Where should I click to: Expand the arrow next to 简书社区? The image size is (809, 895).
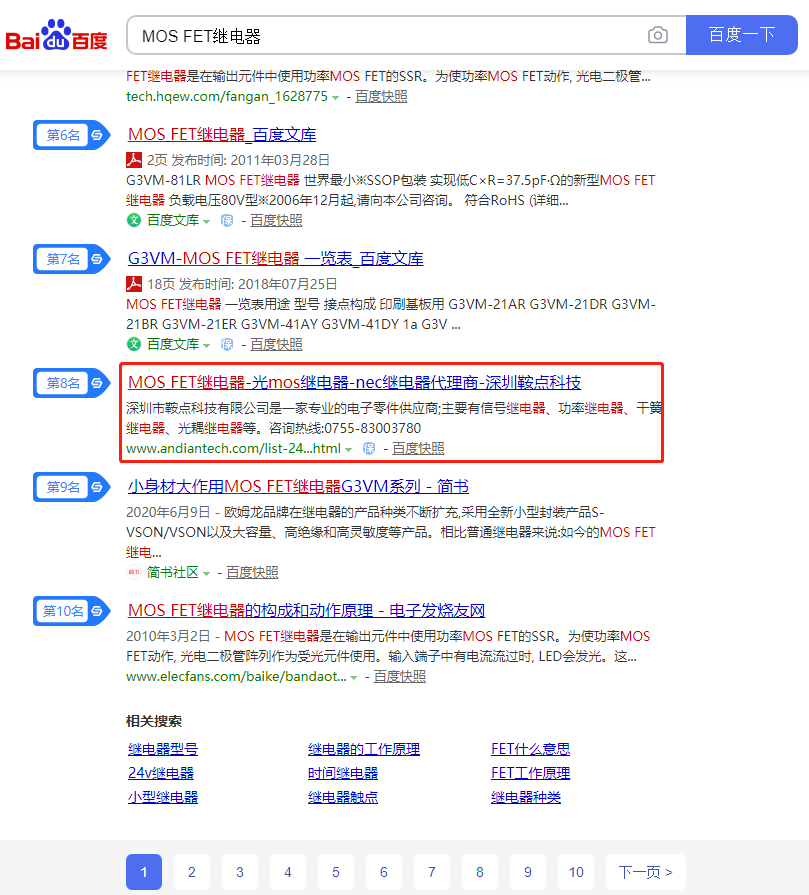207,573
